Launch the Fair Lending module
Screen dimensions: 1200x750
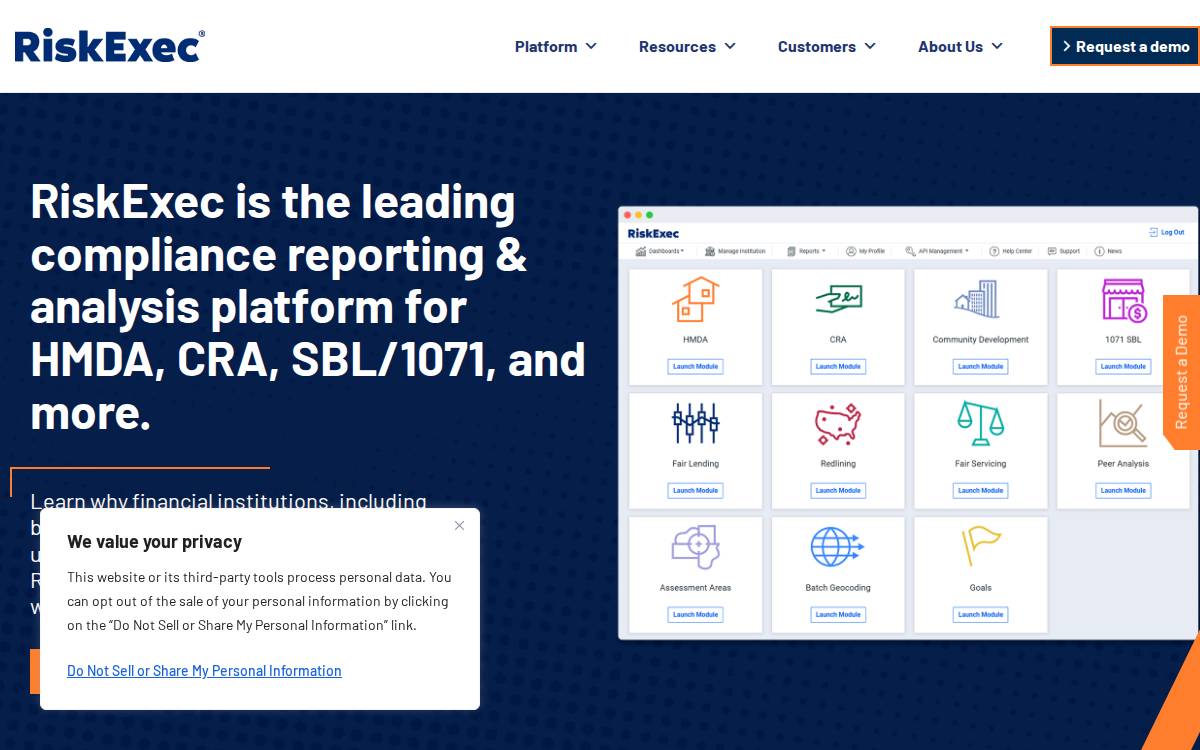695,491
